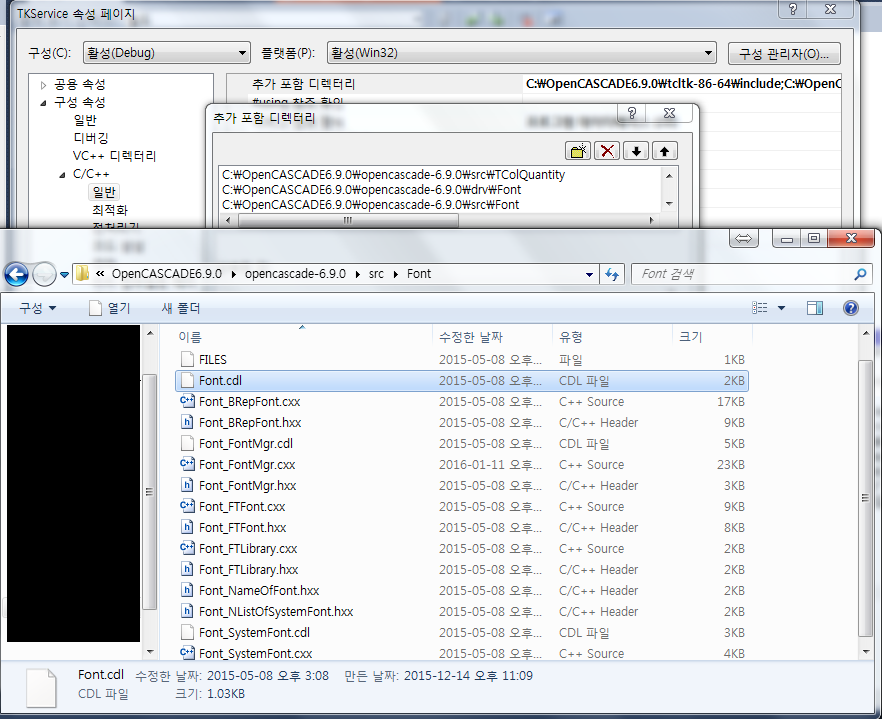Click the FILES blank document icon
The image size is (882, 719).
(x=187, y=359)
